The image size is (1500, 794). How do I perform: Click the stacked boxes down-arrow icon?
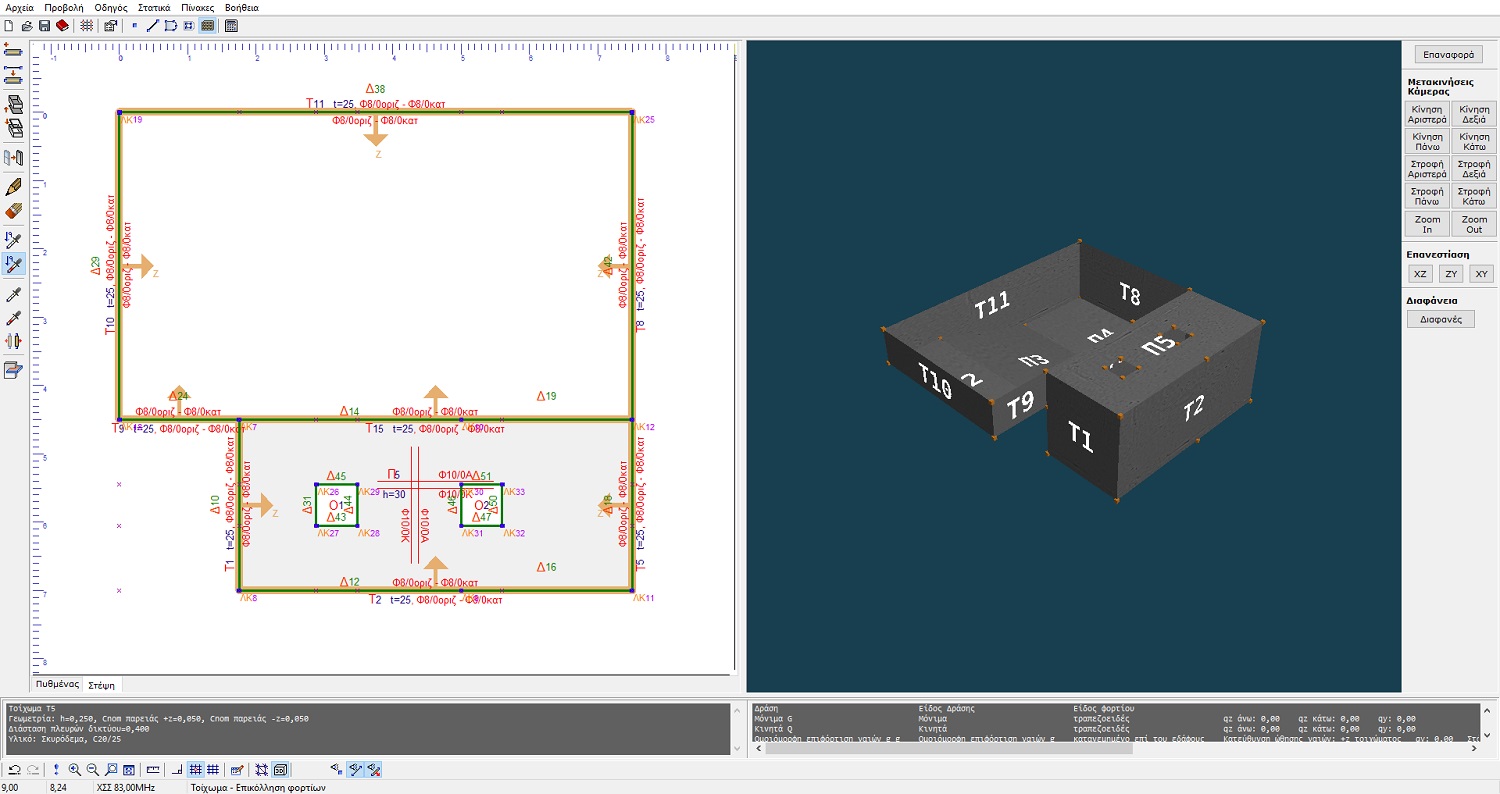click(14, 128)
